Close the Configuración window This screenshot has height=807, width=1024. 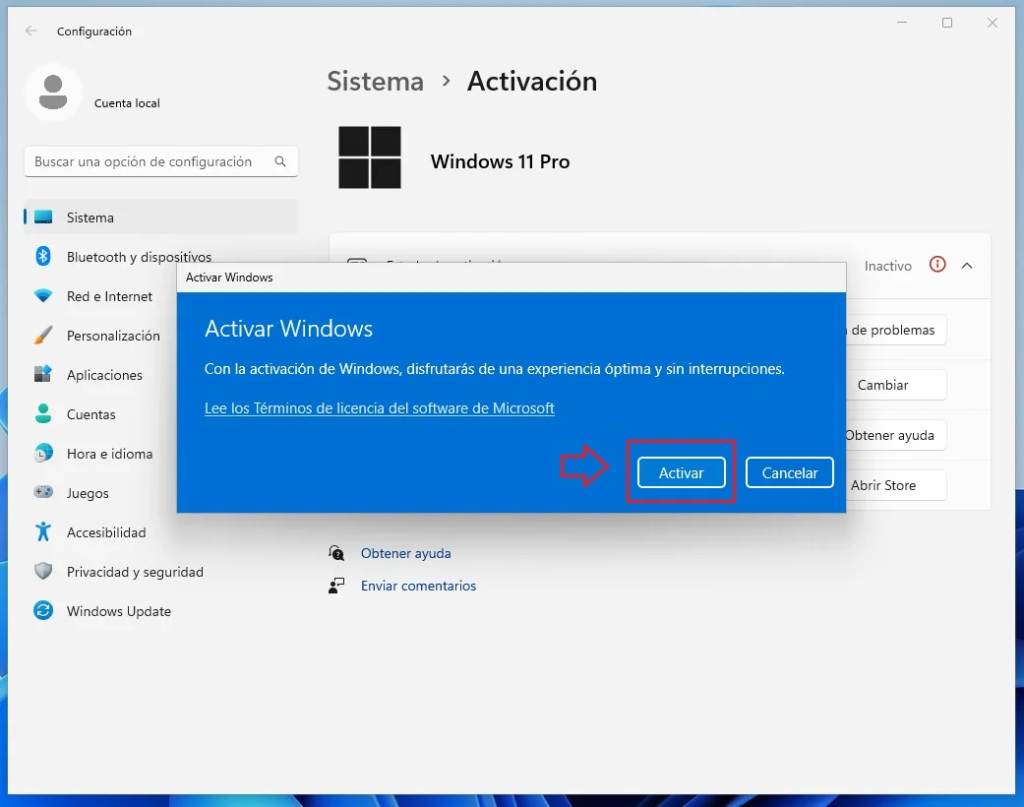(992, 23)
